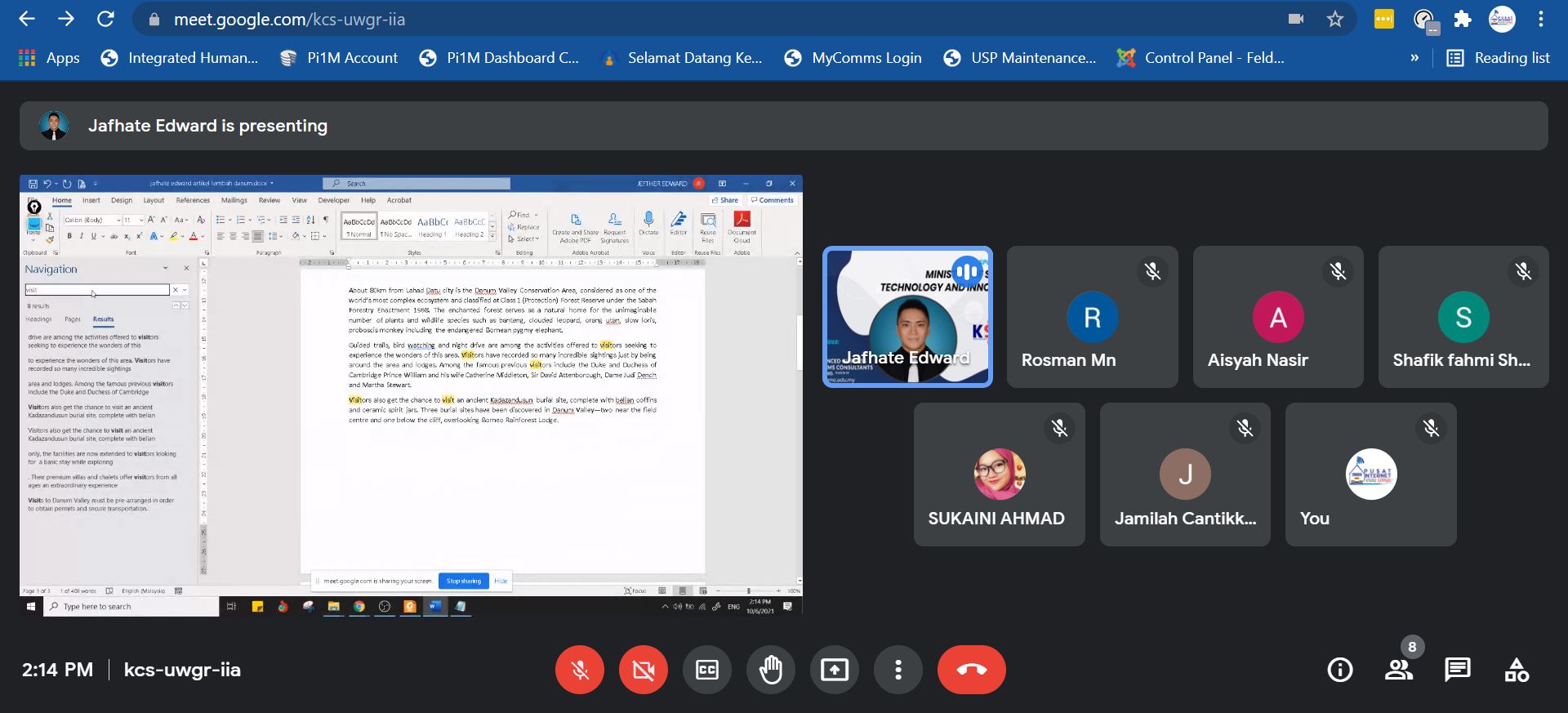Click the Present now screen share icon

[x=834, y=670]
